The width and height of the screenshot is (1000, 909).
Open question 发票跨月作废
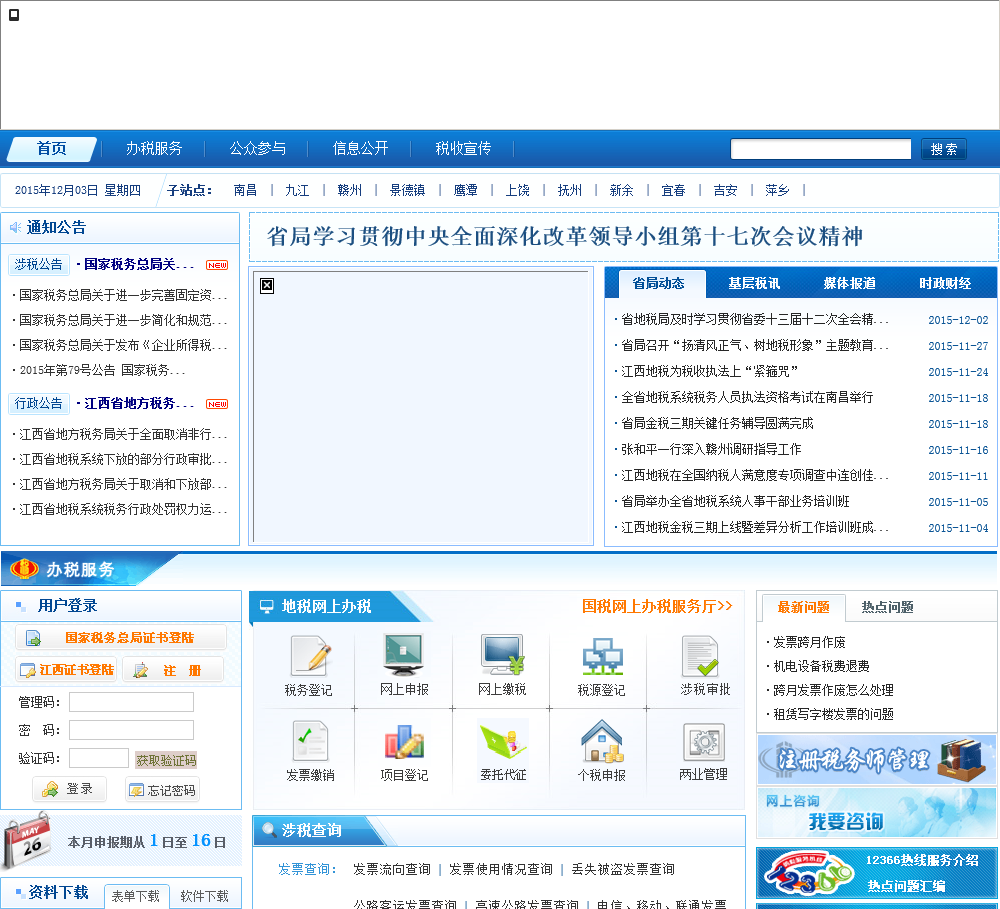pos(809,642)
